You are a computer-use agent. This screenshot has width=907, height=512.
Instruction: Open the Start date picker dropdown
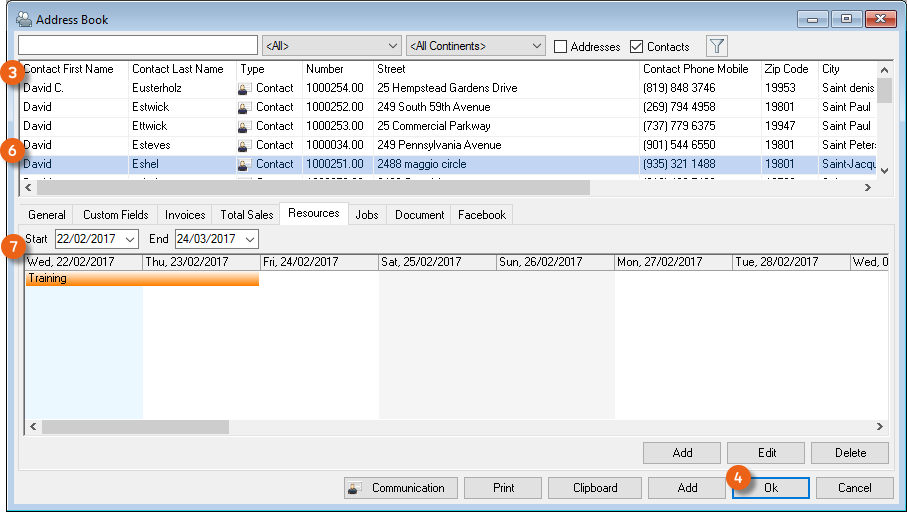pos(129,239)
